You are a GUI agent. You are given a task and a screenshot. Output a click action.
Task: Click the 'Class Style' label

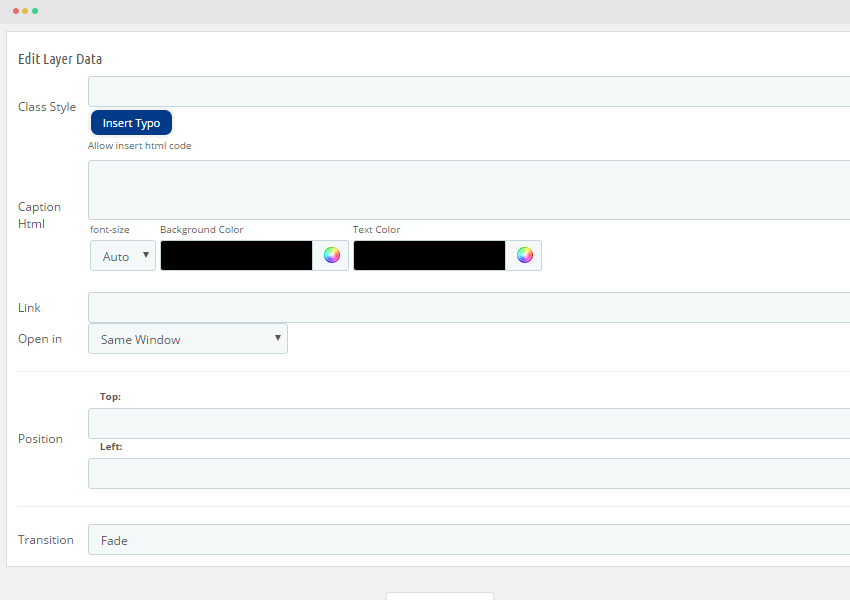47,107
